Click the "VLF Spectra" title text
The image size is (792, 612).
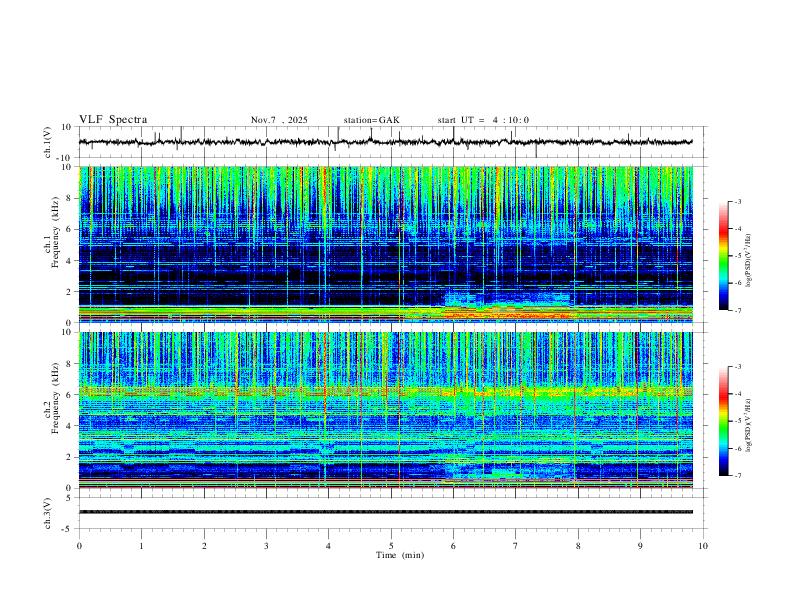(113, 120)
